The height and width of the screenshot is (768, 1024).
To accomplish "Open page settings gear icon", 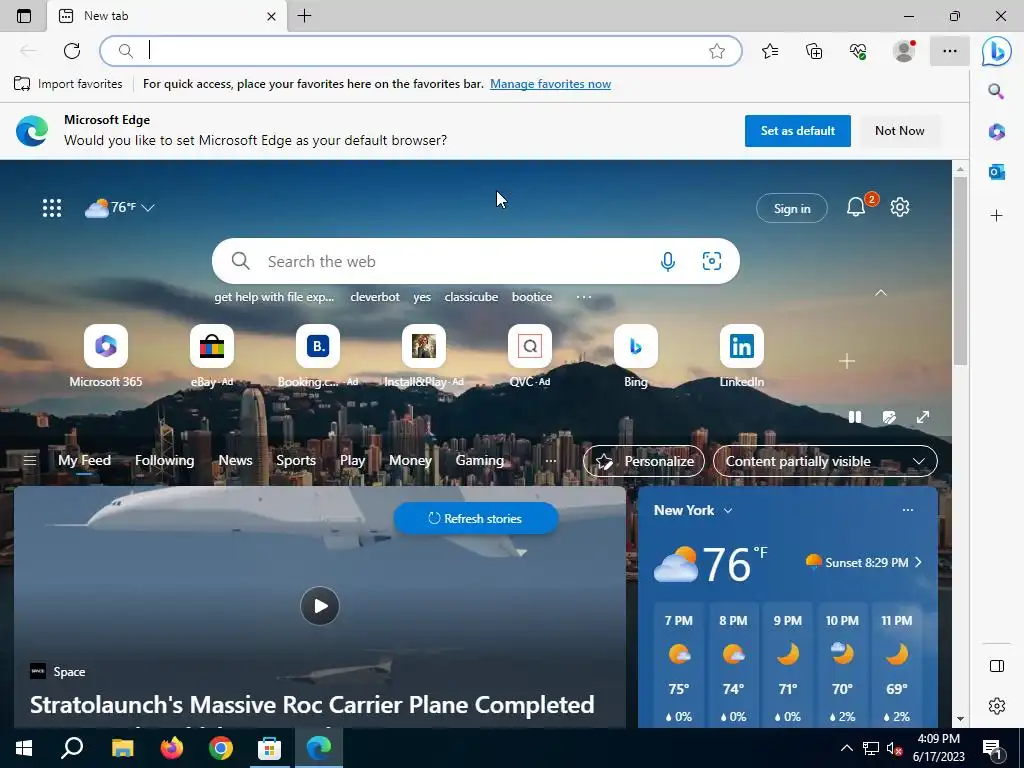I will pyautogui.click(x=900, y=207).
